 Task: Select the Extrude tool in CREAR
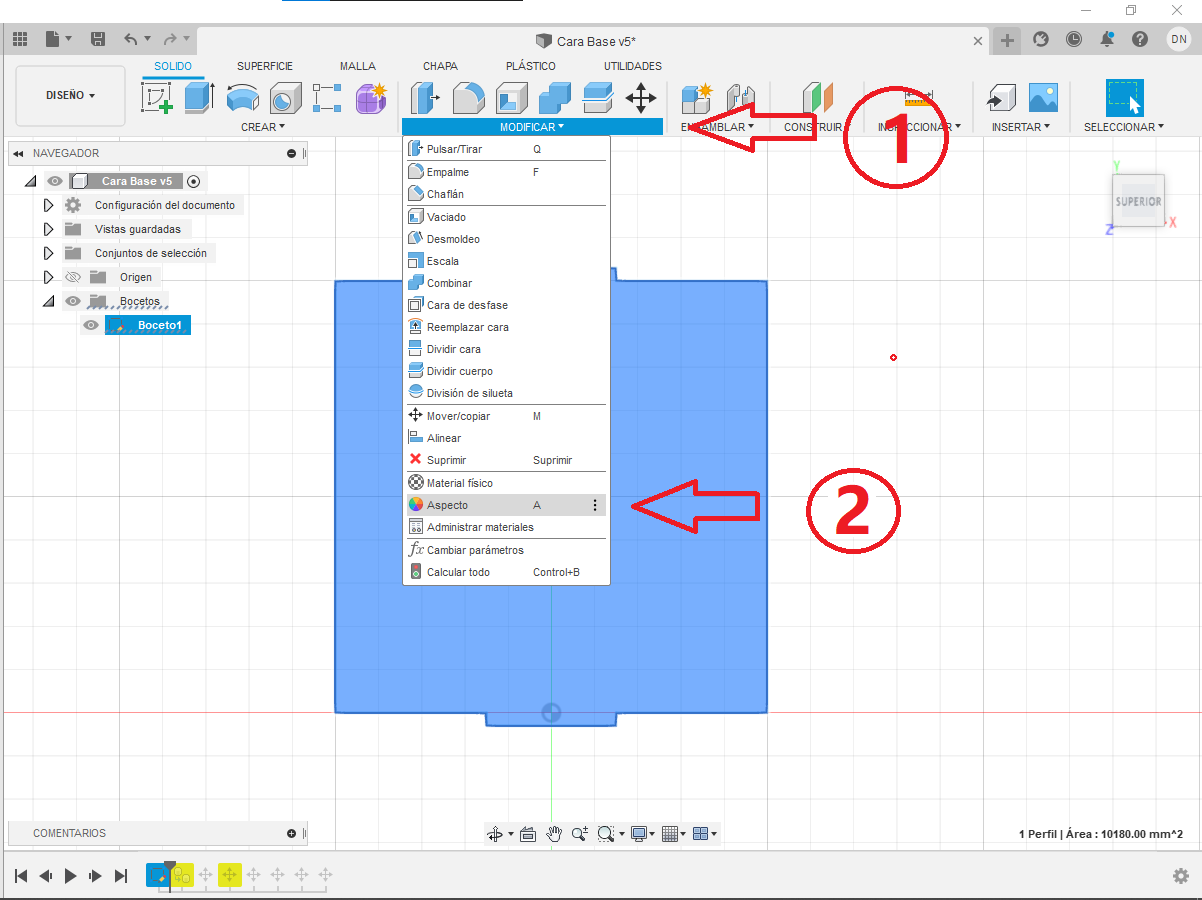click(x=199, y=98)
